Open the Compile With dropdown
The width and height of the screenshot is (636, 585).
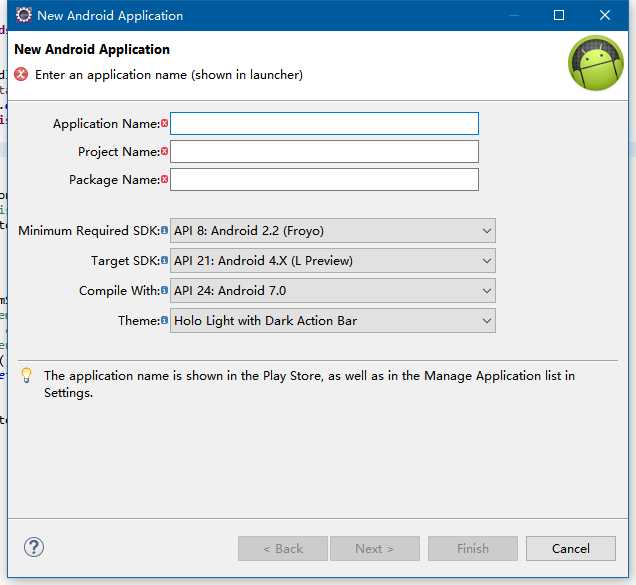pos(333,290)
